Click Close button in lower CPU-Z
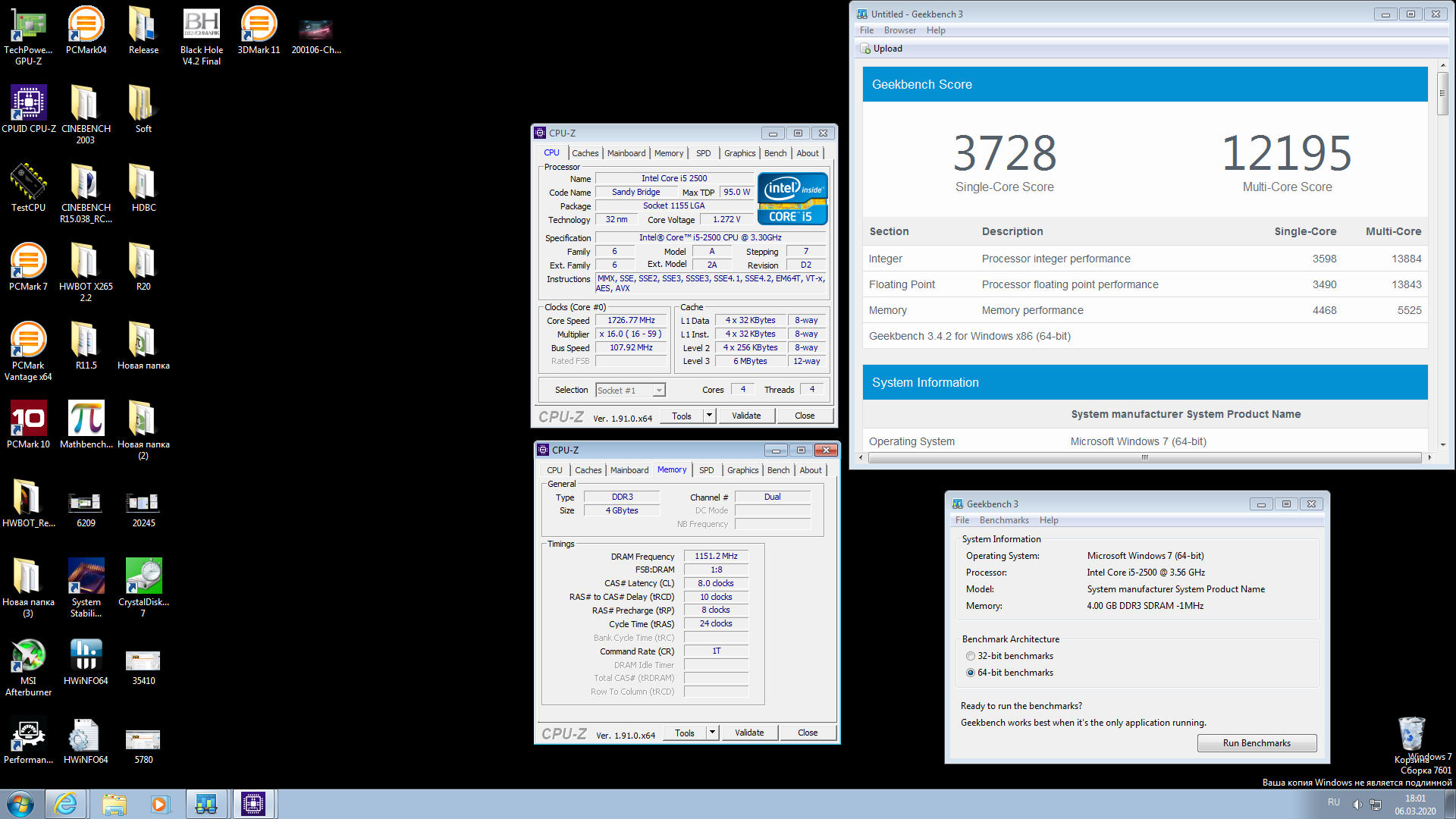Screen dimensions: 1456x819 pos(808,733)
